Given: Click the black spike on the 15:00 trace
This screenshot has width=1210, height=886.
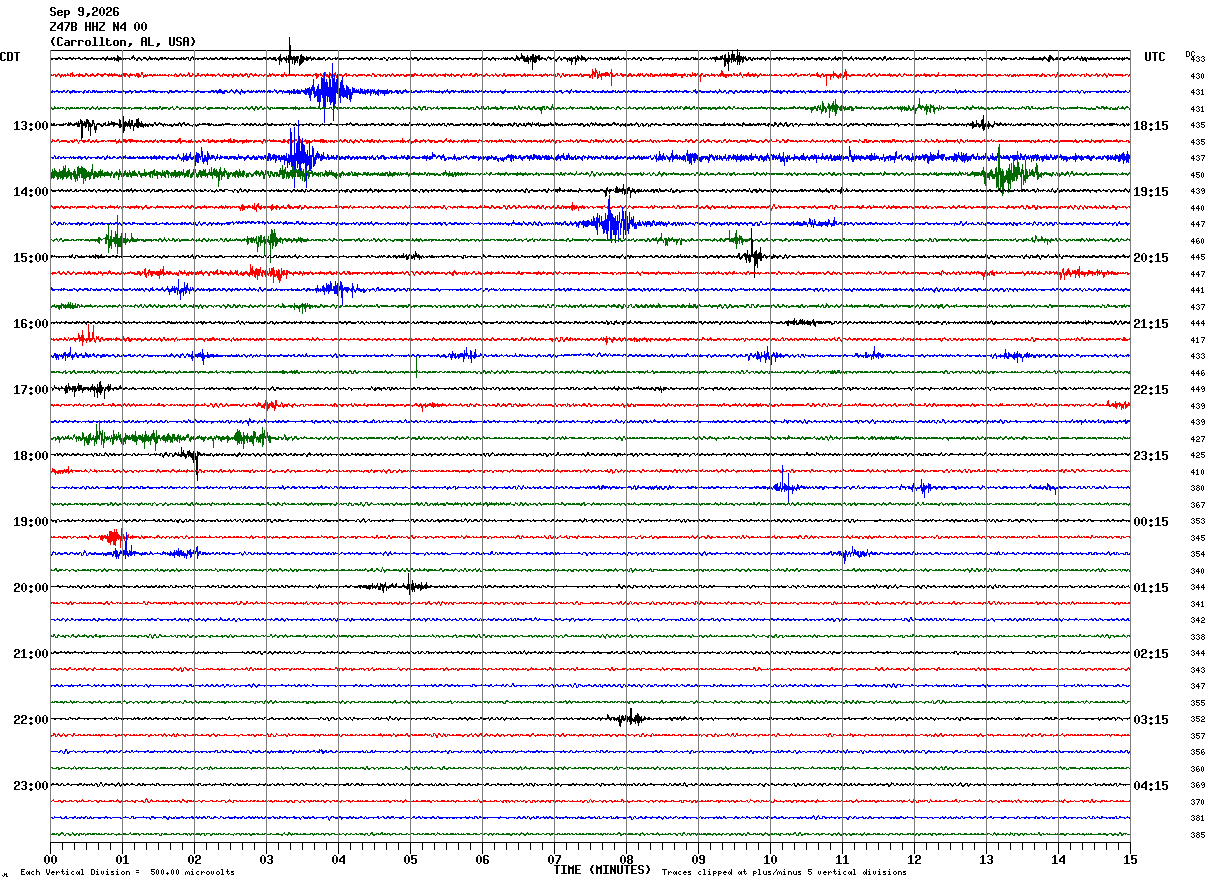Looking at the screenshot, I should click(x=753, y=255).
